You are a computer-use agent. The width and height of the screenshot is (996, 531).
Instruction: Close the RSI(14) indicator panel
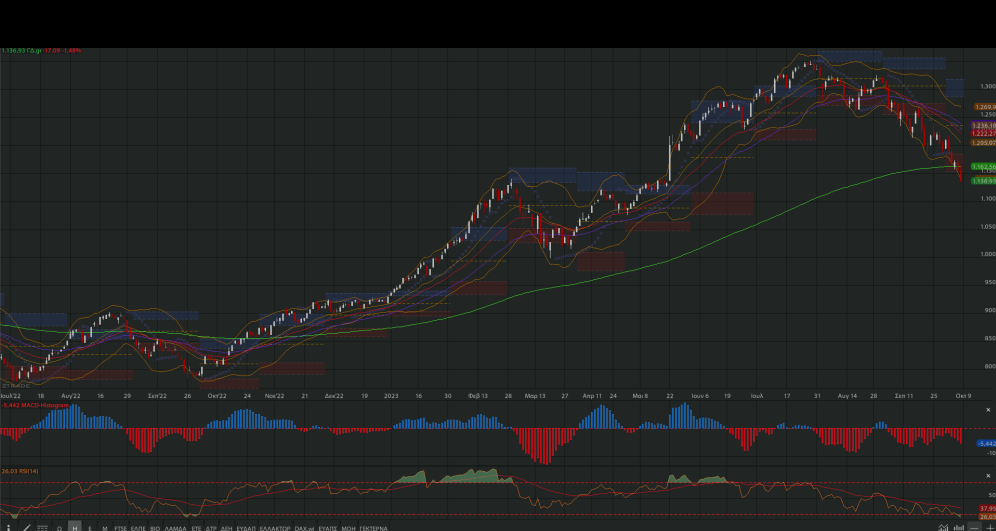click(988, 476)
